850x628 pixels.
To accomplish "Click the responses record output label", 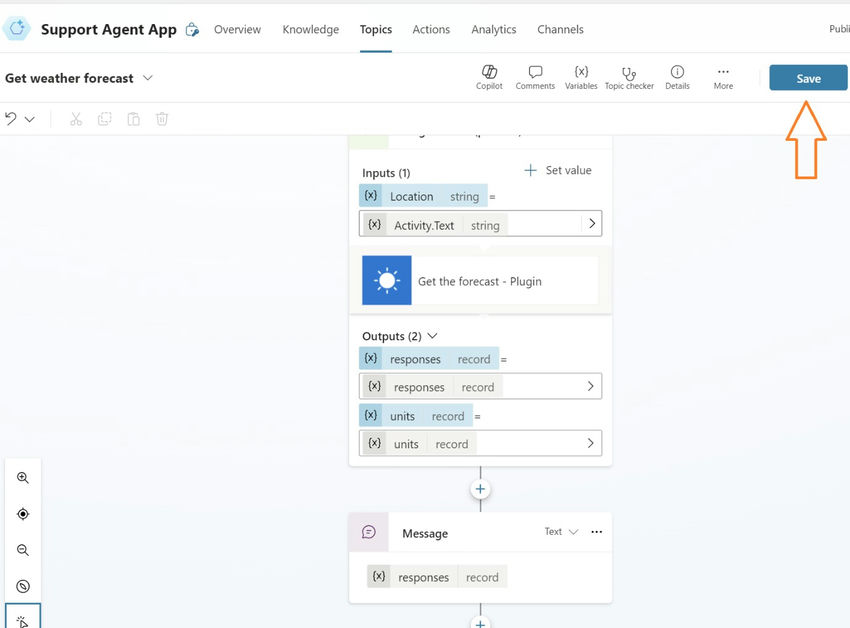I will click(429, 358).
